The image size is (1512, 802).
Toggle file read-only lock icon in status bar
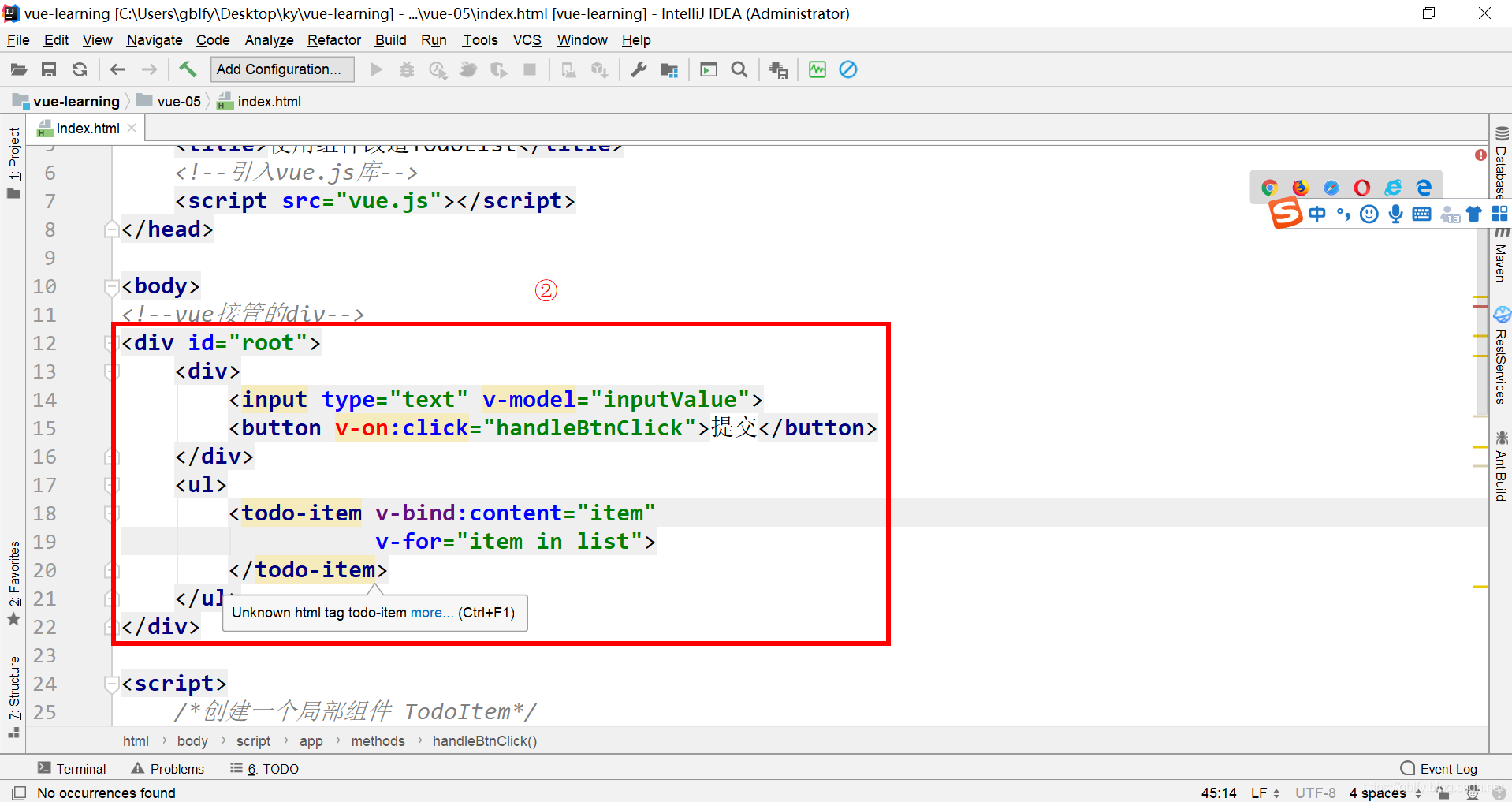click(1443, 793)
